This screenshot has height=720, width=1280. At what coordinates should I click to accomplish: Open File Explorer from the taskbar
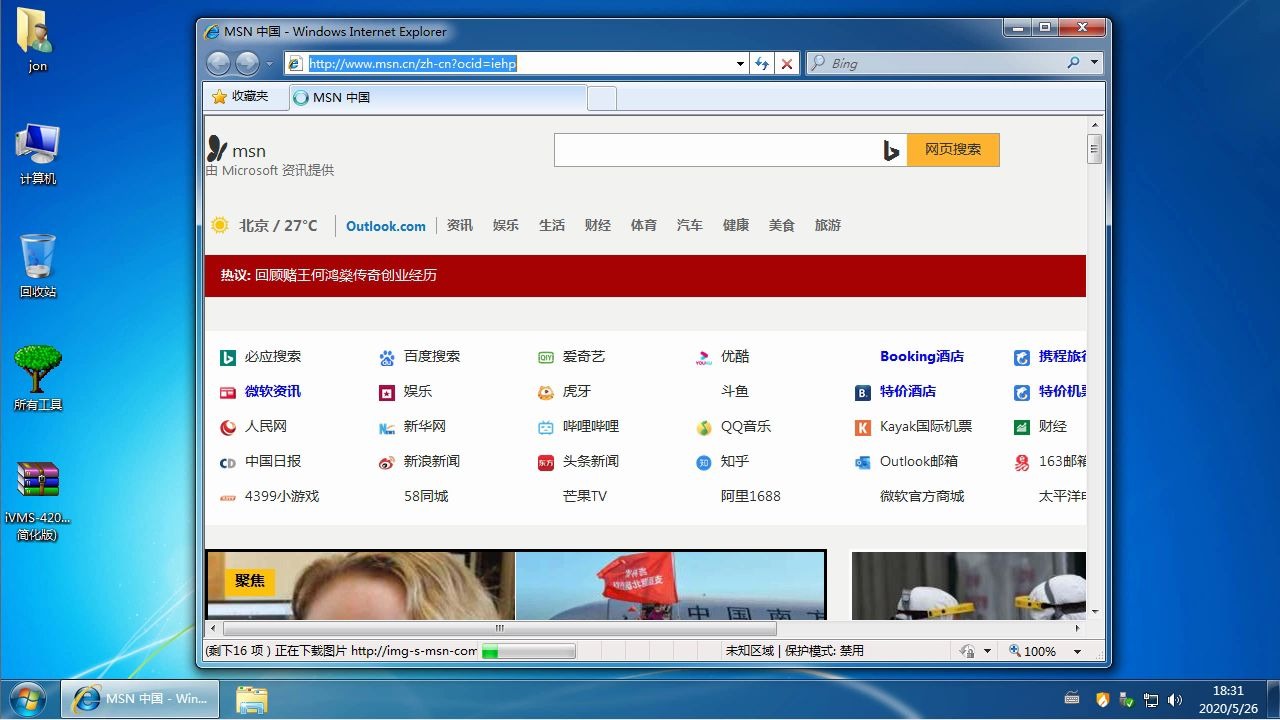pos(251,699)
